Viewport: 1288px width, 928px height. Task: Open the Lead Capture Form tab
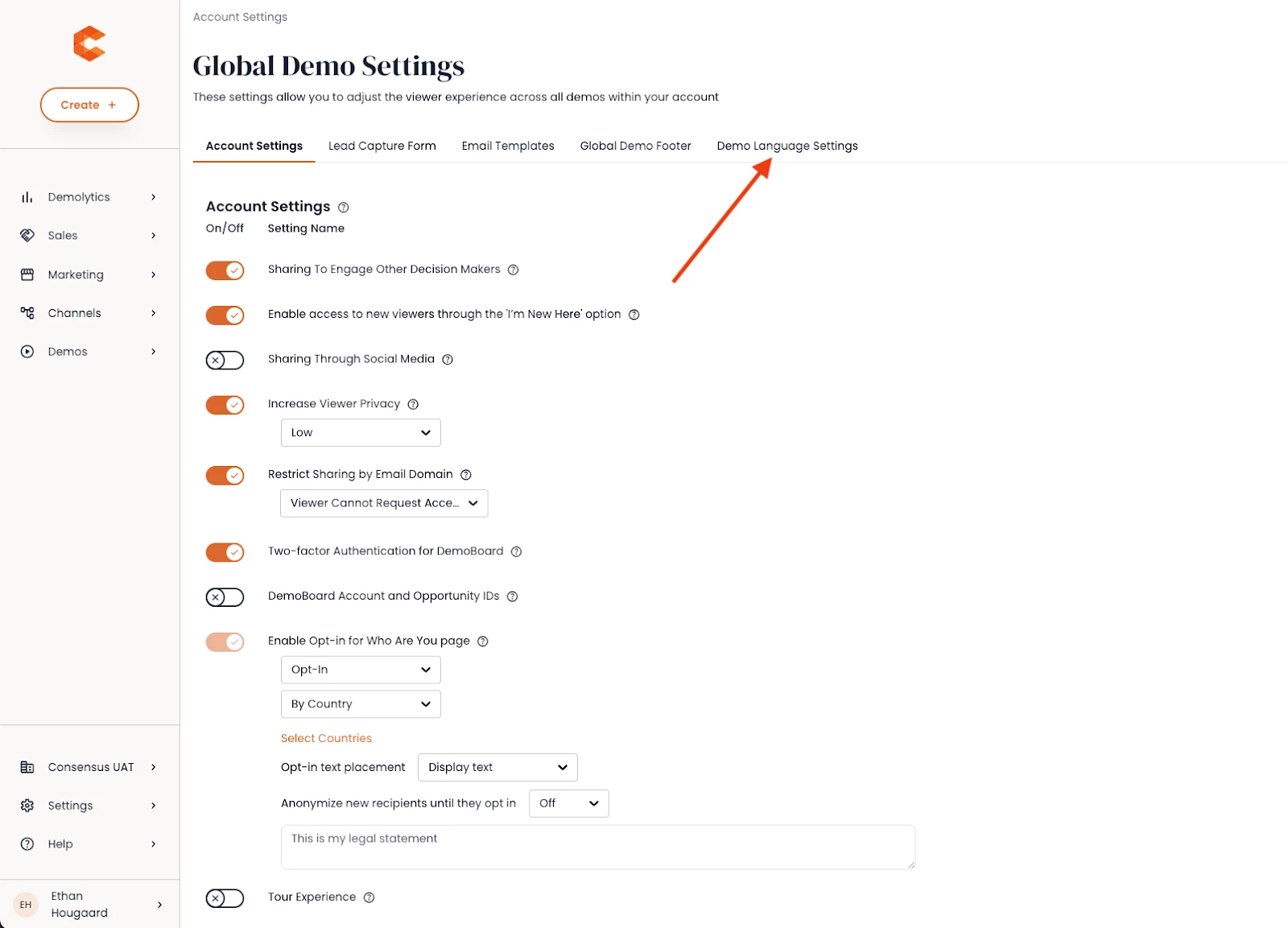pos(382,146)
